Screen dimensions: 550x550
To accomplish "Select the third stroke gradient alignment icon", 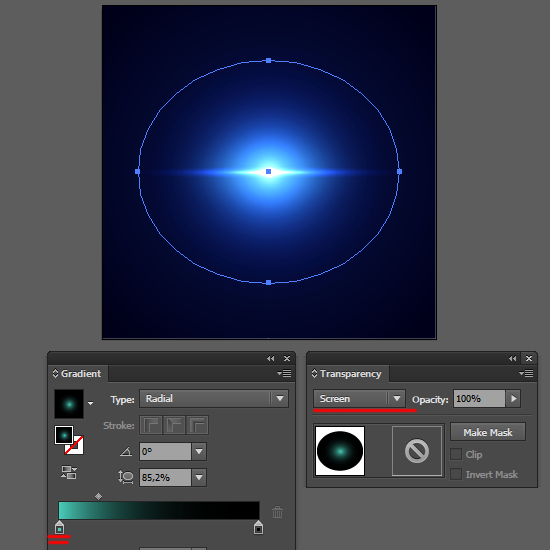I will (197, 425).
